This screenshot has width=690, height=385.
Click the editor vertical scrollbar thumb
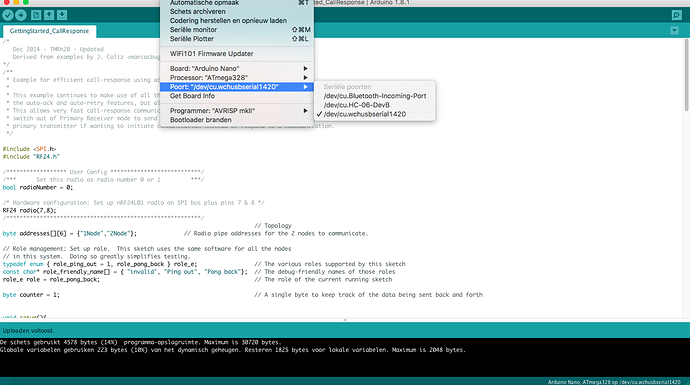(686, 75)
